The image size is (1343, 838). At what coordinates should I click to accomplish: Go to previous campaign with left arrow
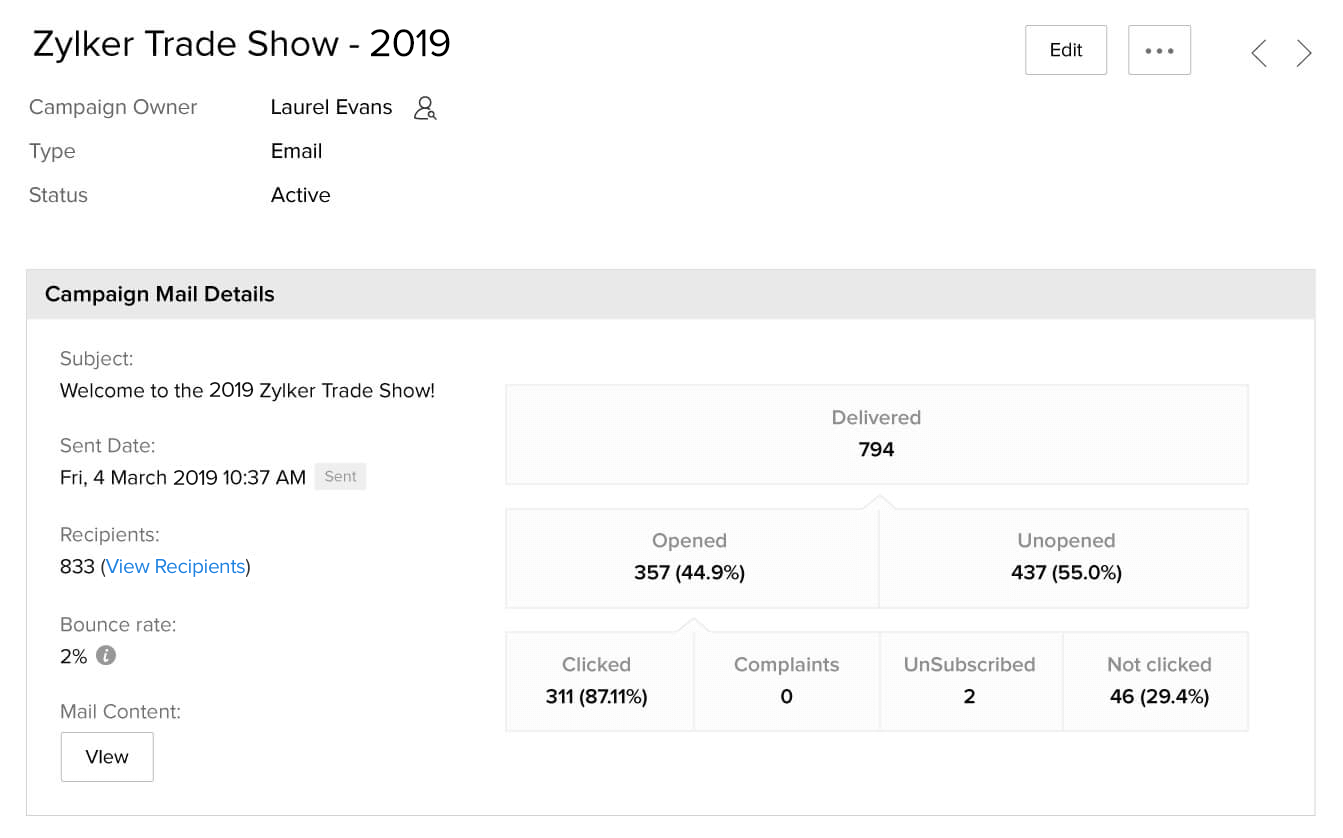tap(1259, 53)
